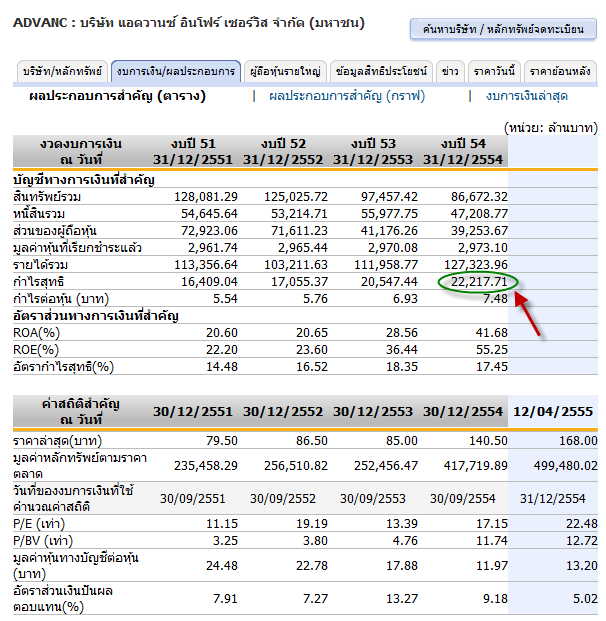This screenshot has height=621, width=606.
Task: Click the หนี้สินรวม row label
Action: (38, 214)
